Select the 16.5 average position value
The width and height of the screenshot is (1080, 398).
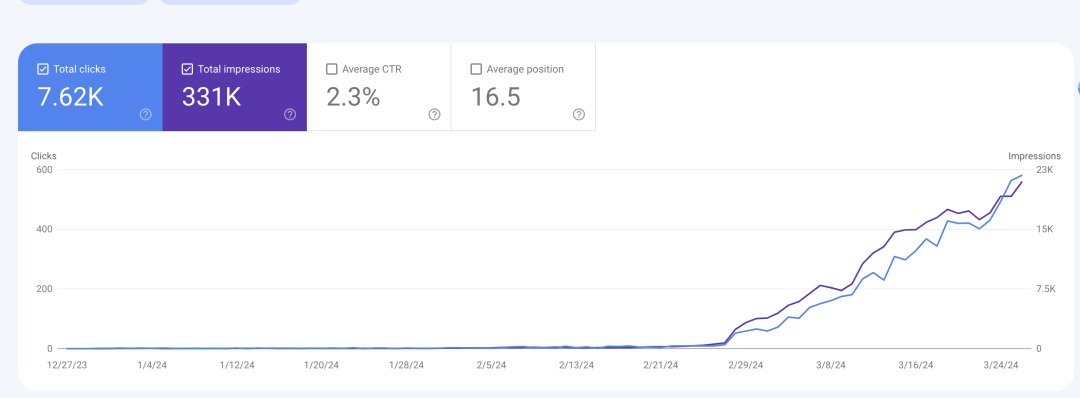495,97
